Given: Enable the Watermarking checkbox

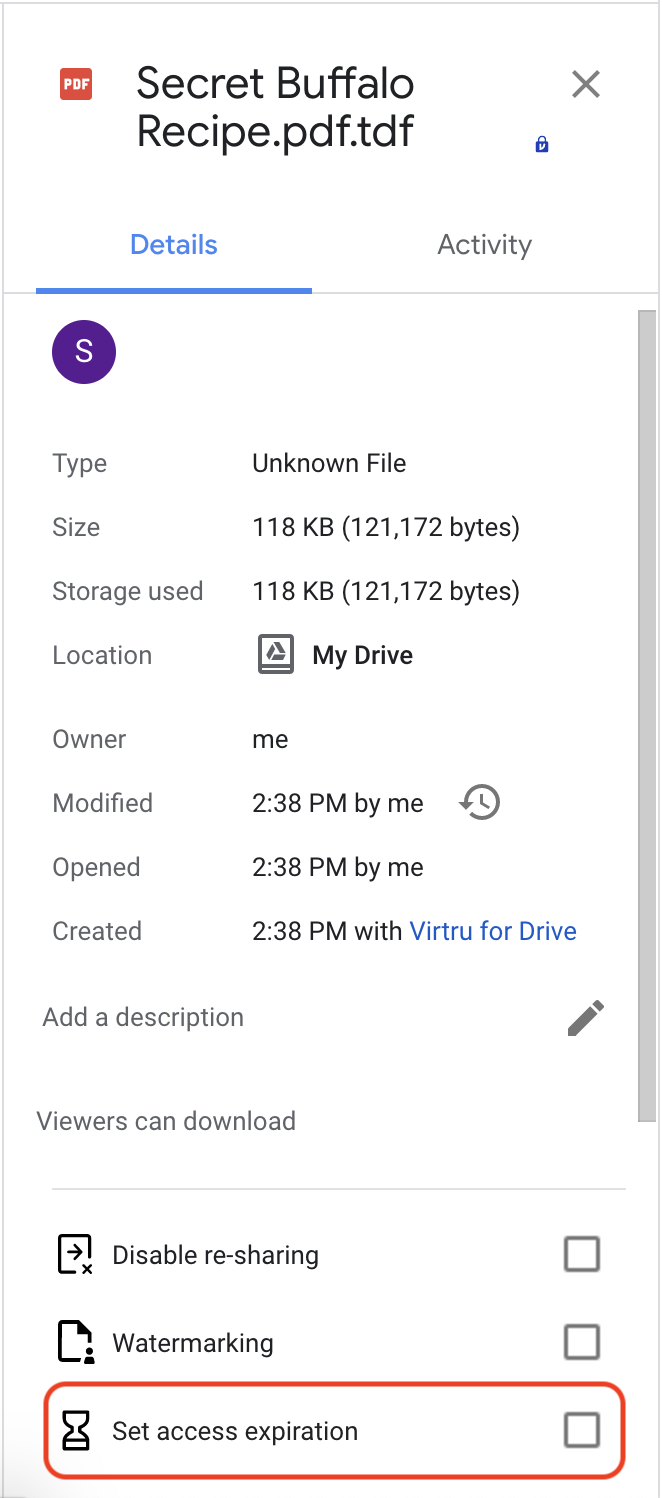Looking at the screenshot, I should pyautogui.click(x=582, y=1341).
